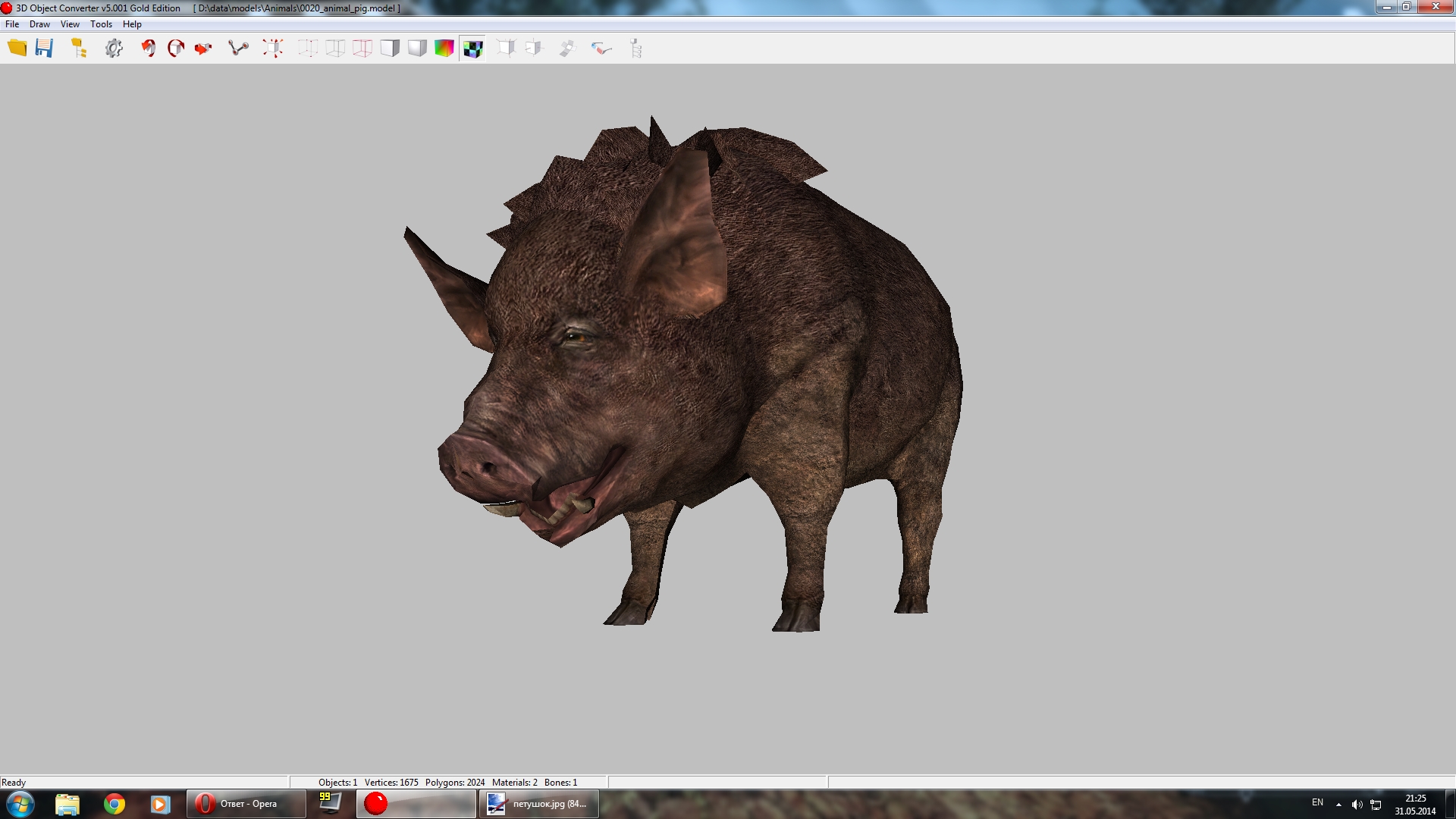Open the Help menu
Viewport: 1456px width, 819px height.
132,24
